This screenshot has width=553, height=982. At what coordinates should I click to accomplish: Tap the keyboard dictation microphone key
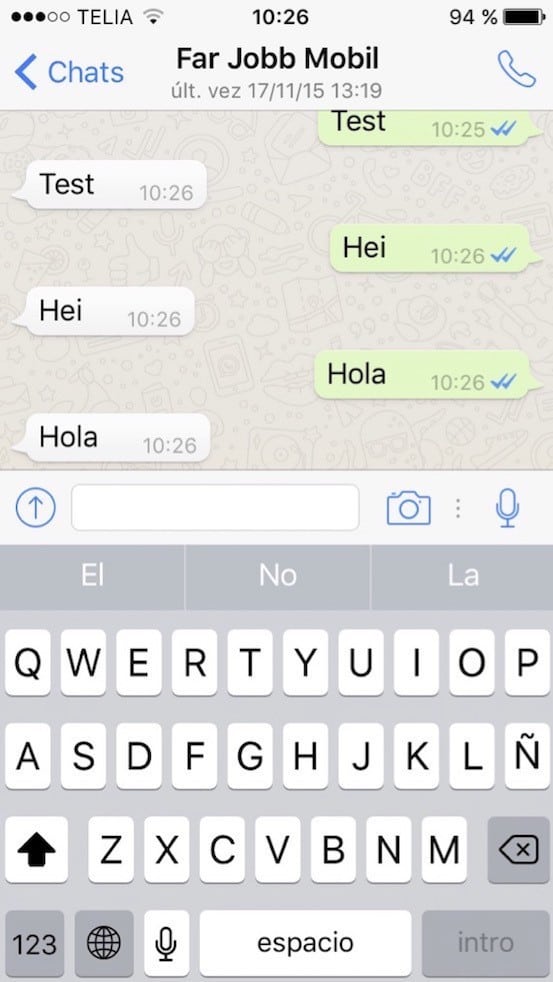click(x=166, y=943)
